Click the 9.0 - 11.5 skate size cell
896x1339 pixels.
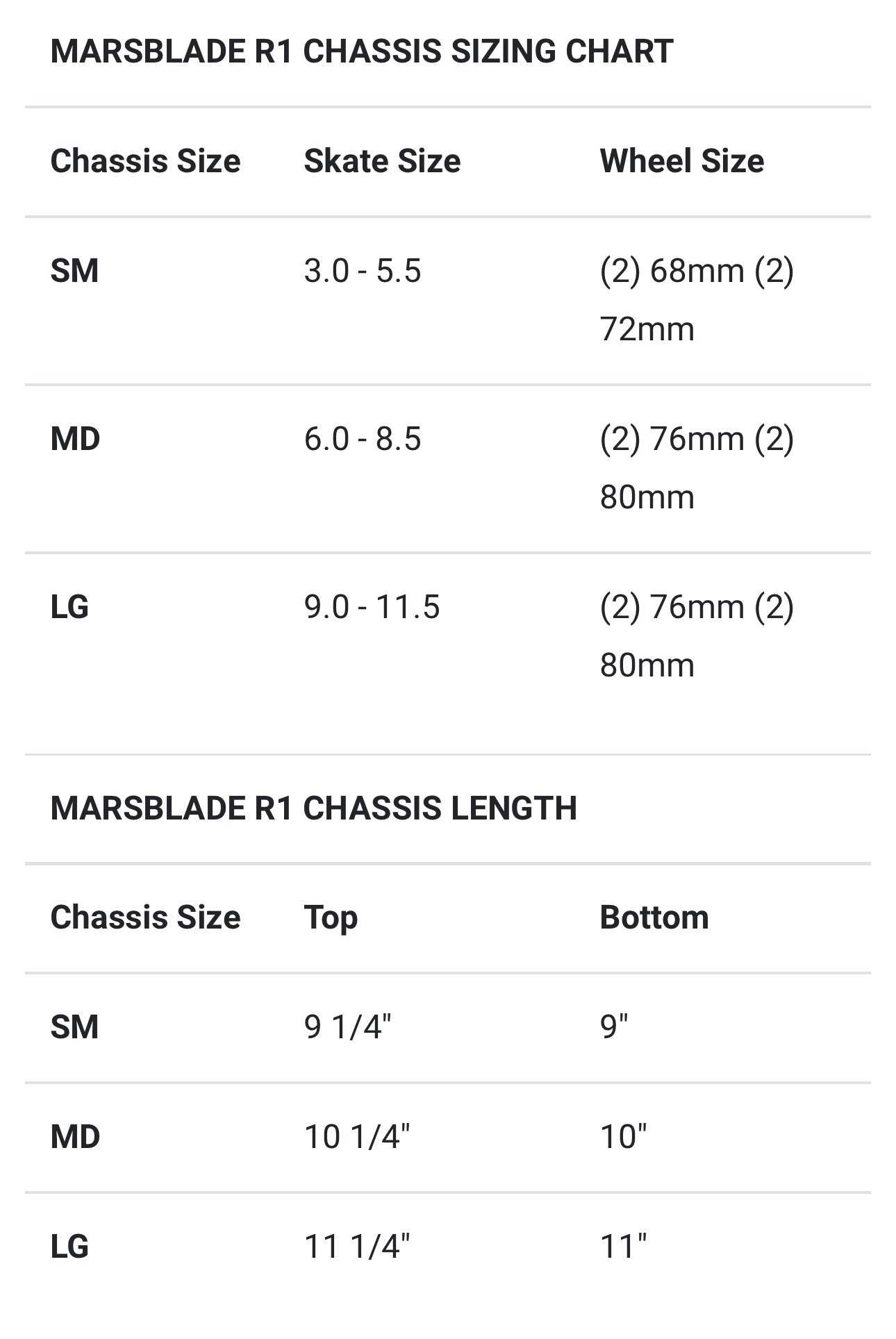(x=372, y=607)
